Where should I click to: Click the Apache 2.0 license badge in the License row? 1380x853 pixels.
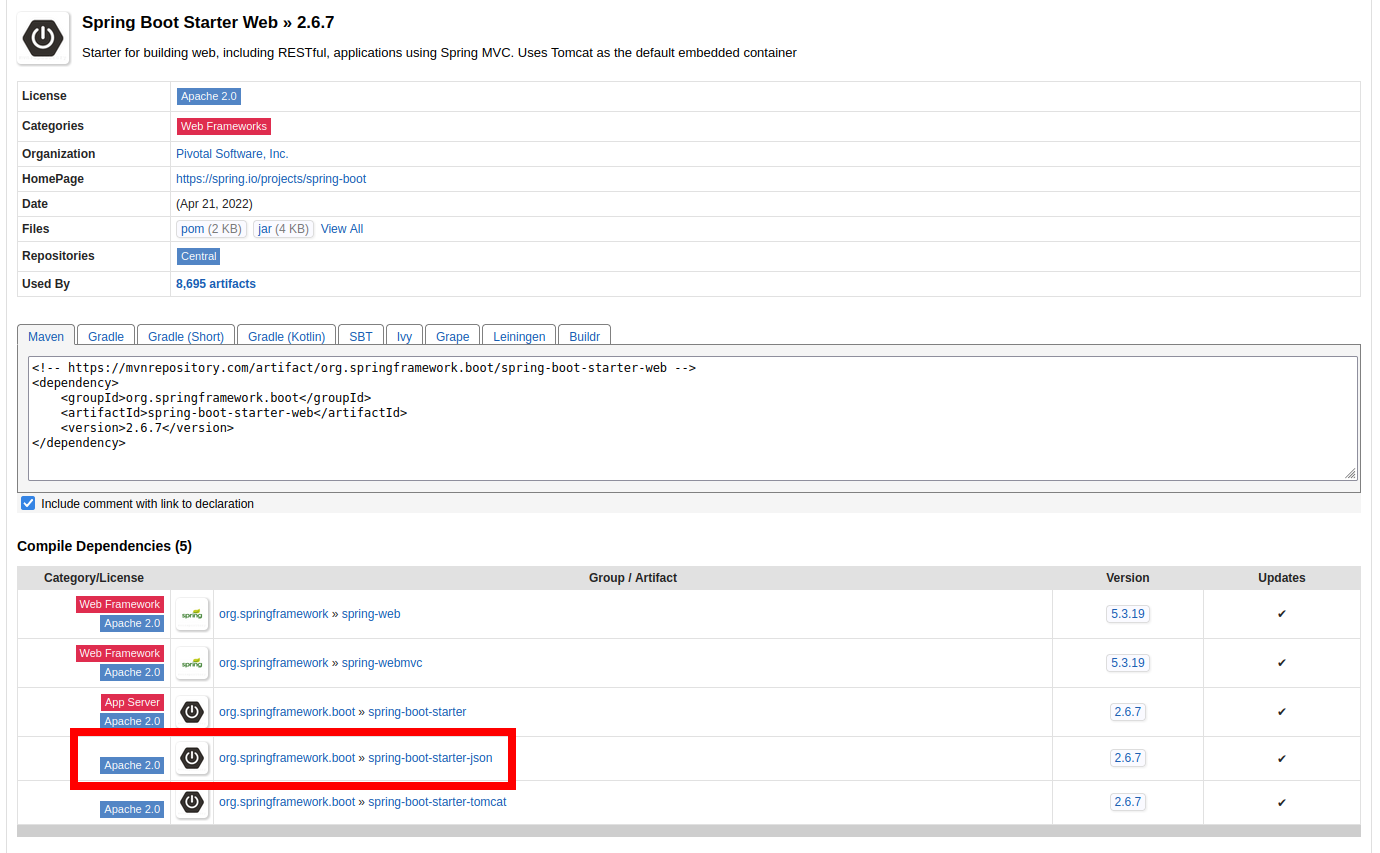[209, 96]
